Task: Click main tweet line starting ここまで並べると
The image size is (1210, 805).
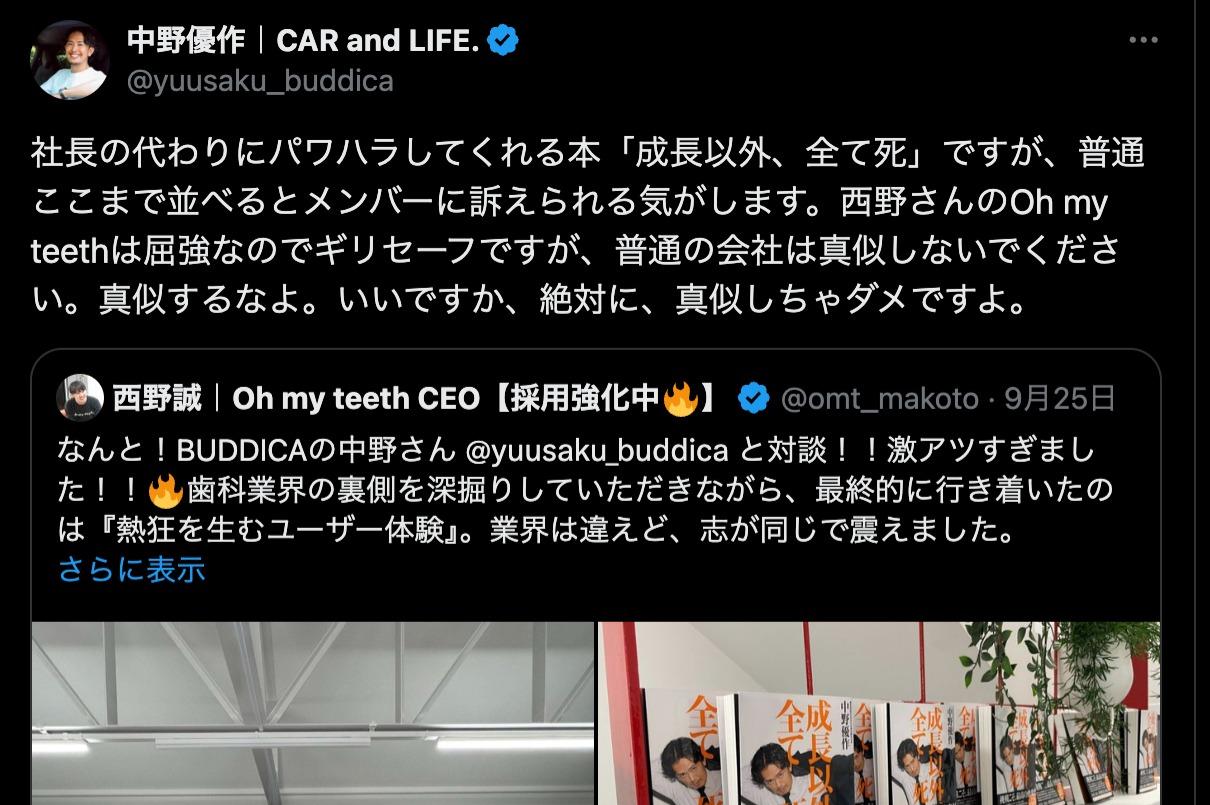Action: click(x=570, y=201)
